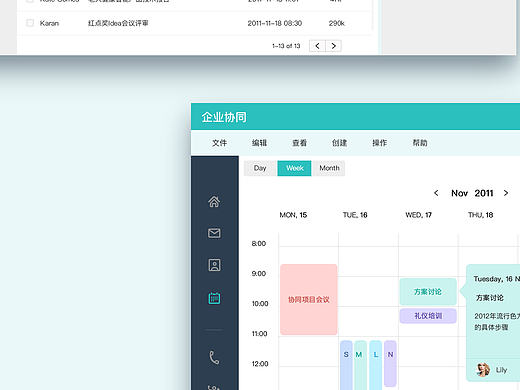Go to previous page in list pager

click(317, 46)
